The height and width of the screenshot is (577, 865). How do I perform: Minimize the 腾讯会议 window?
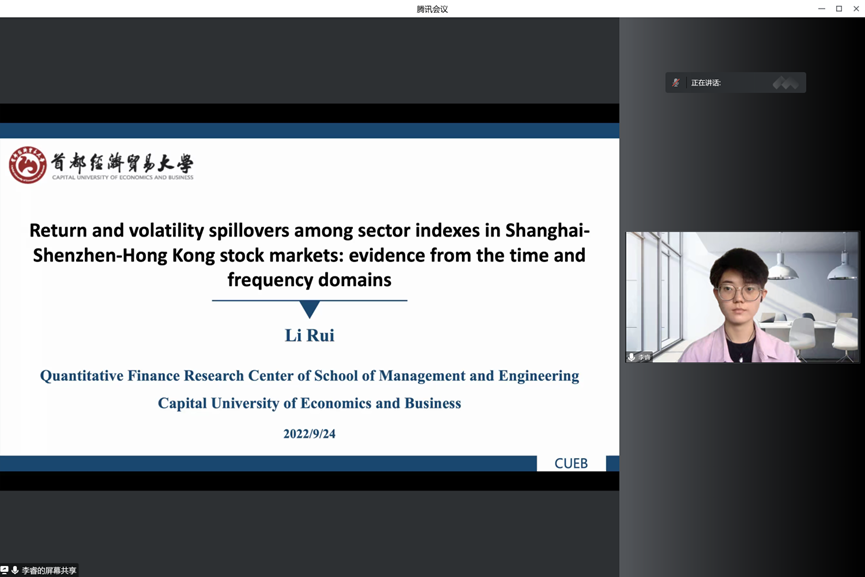pyautogui.click(x=821, y=9)
